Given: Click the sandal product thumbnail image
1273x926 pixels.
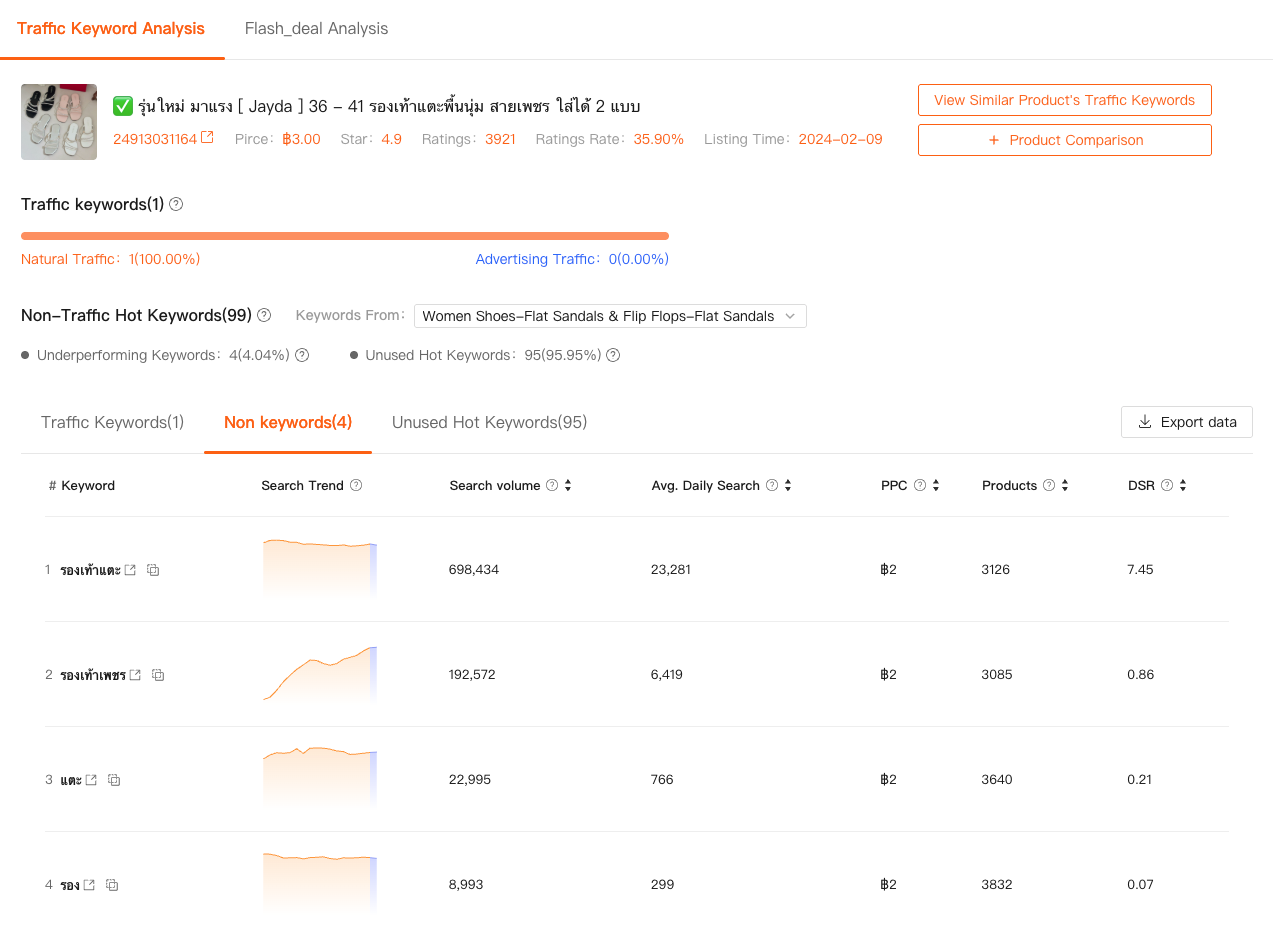Looking at the screenshot, I should pos(59,122).
